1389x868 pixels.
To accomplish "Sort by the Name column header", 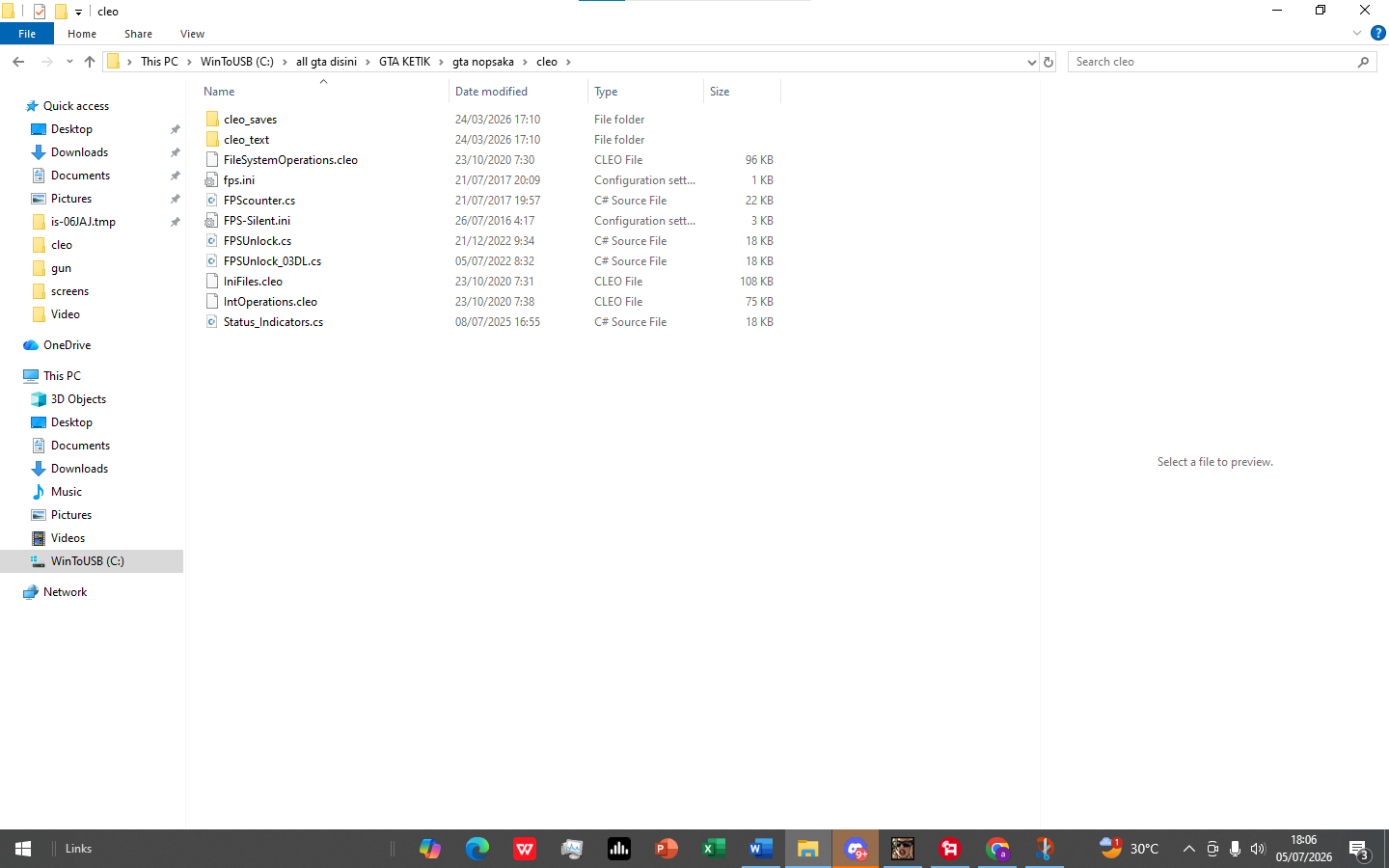I will [x=323, y=92].
